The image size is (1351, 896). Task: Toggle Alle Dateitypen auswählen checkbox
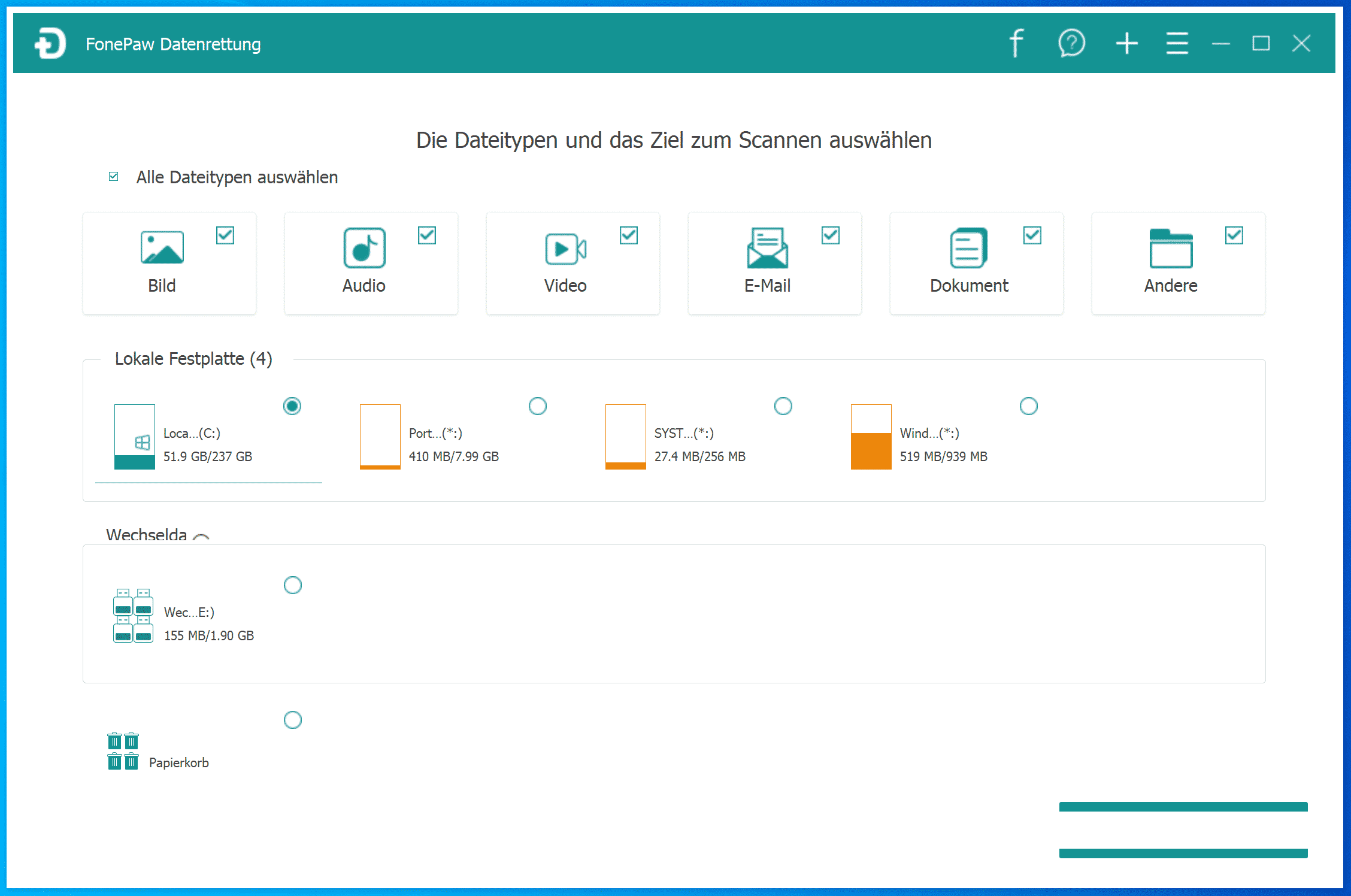coord(114,177)
